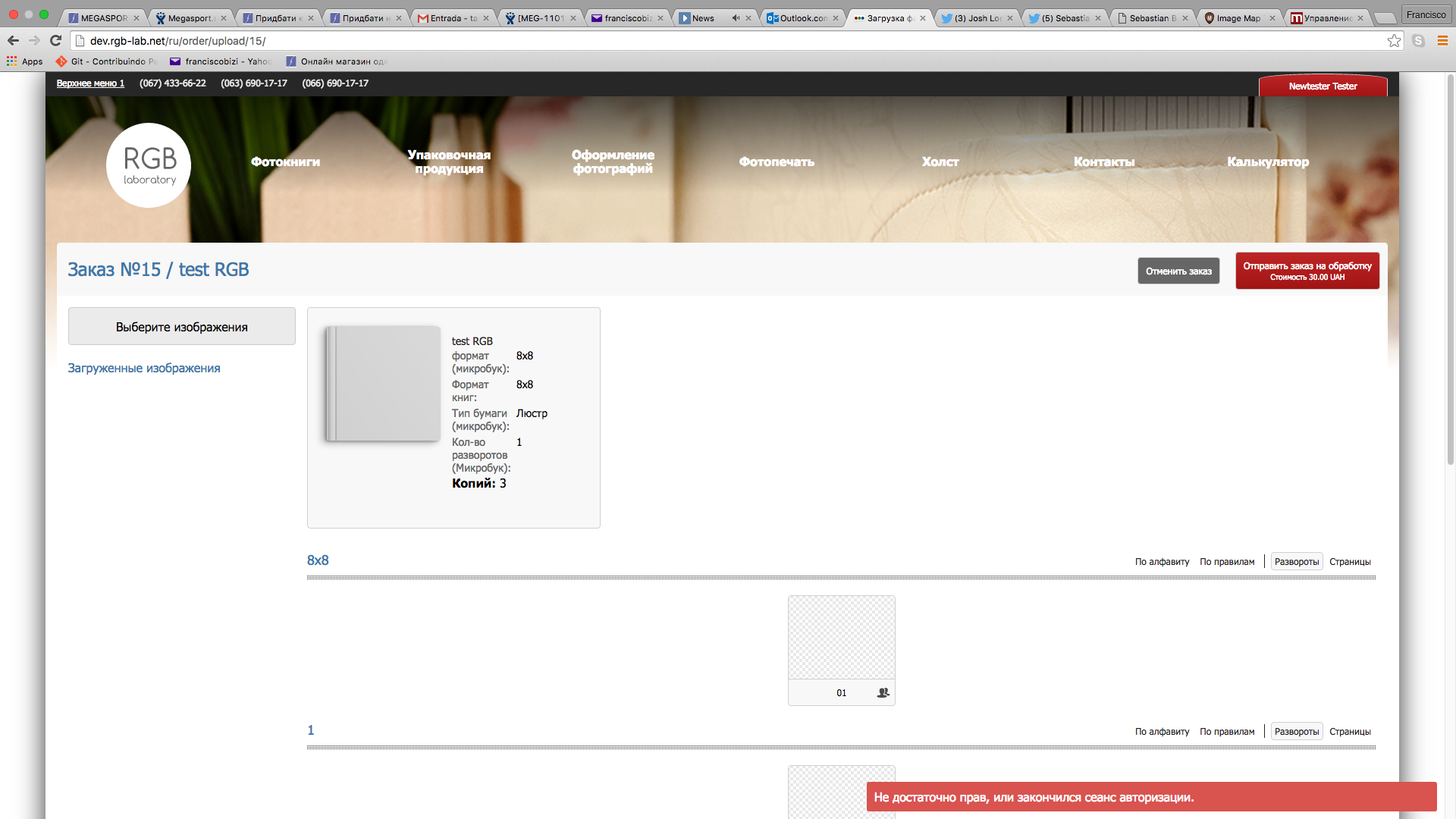
Task: Toggle Развороты view in 8x8 section
Action: (x=1296, y=562)
